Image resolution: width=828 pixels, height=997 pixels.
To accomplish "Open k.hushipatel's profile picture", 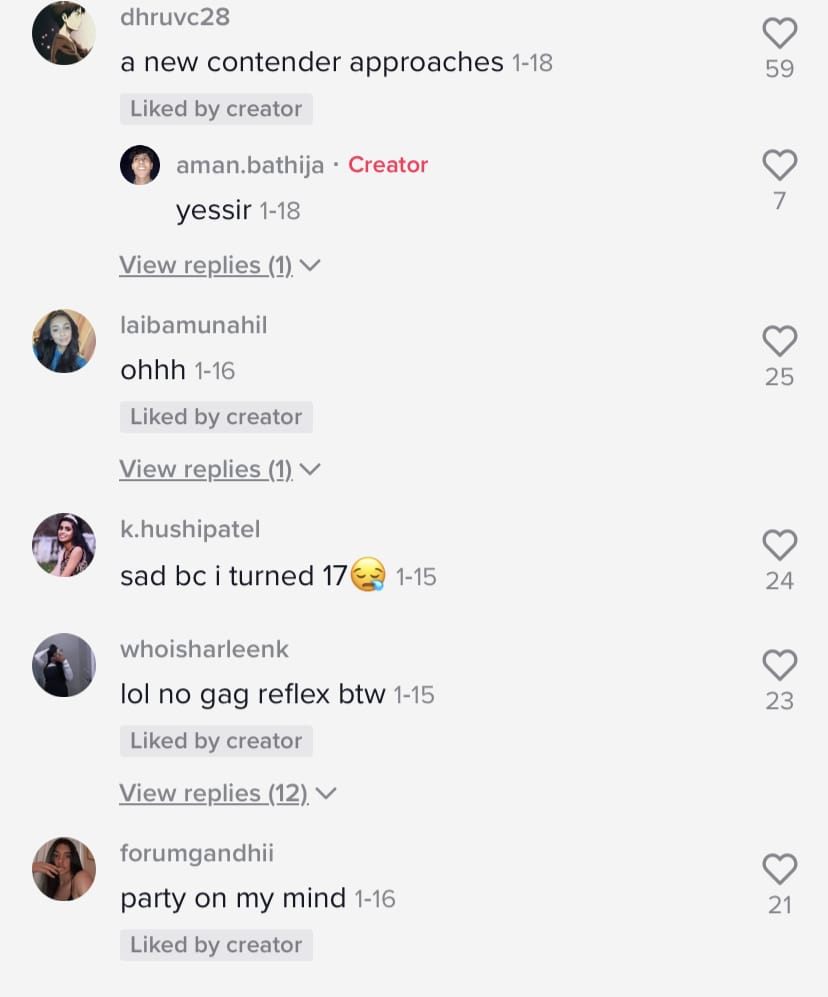I will (64, 545).
